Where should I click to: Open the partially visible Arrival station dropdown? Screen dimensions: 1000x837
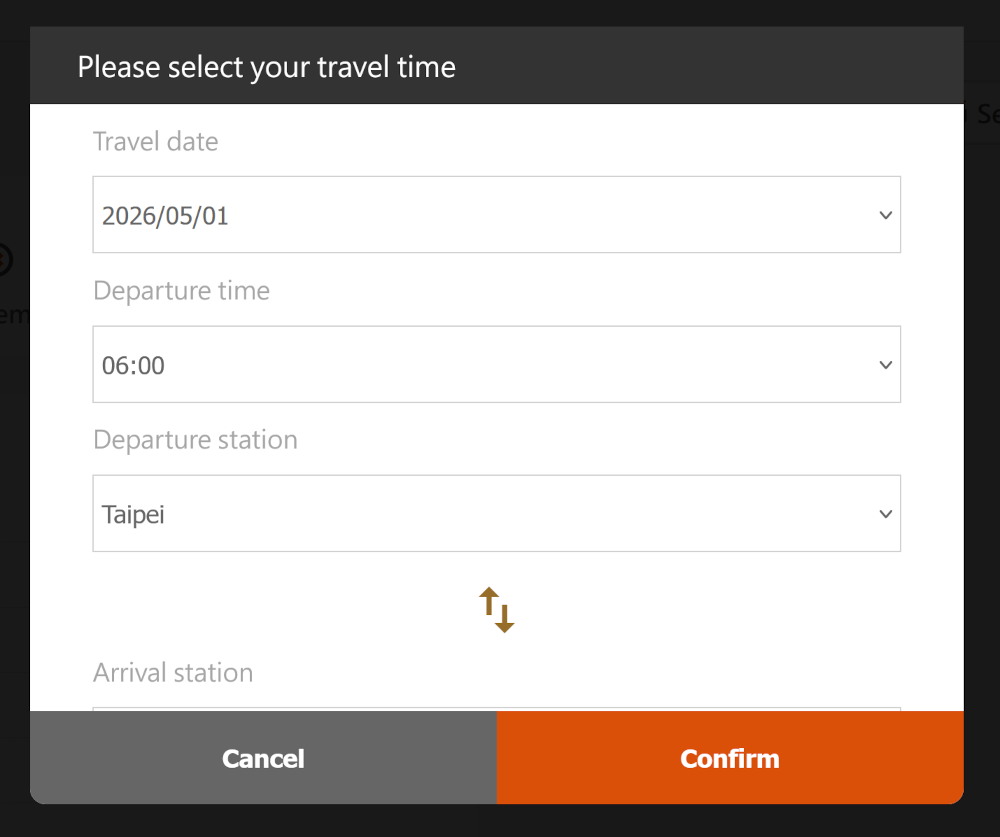click(x=496, y=709)
